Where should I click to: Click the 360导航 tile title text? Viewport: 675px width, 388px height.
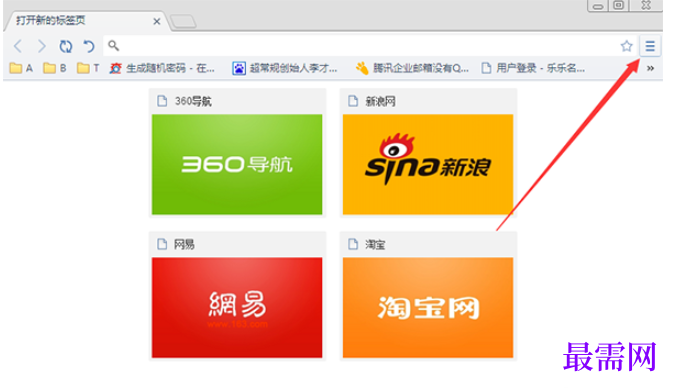[193, 101]
